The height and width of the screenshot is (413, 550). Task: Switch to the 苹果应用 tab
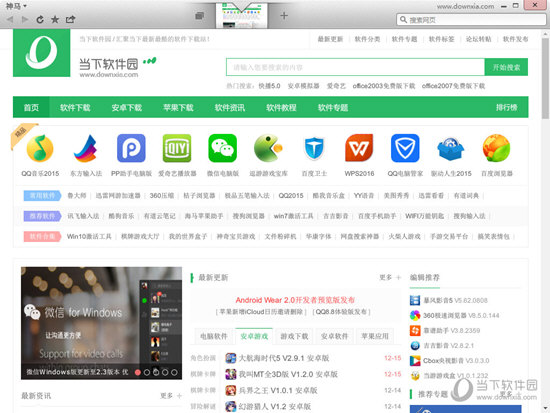(375, 336)
